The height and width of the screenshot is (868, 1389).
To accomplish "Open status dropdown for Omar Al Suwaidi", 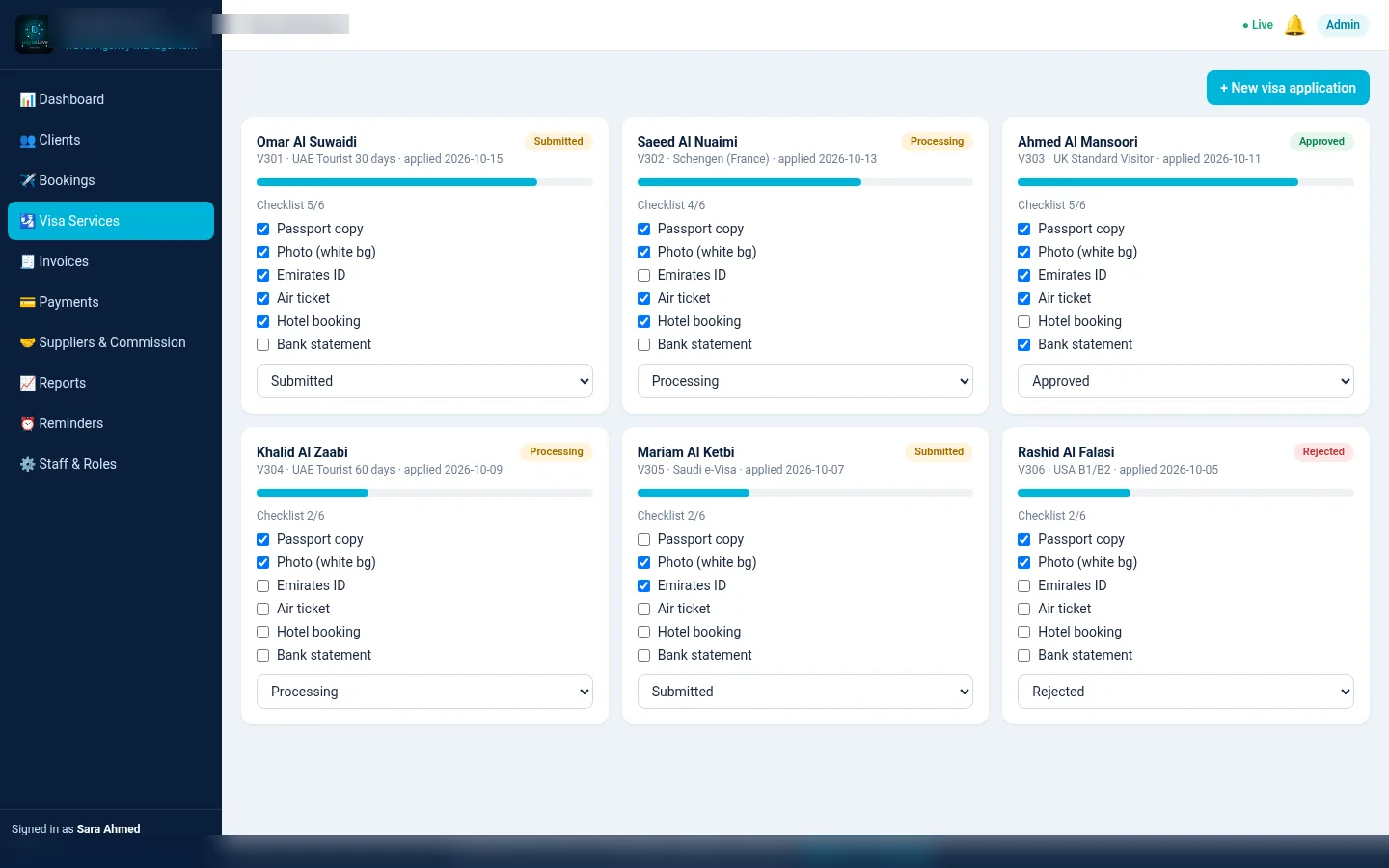I will coord(424,381).
